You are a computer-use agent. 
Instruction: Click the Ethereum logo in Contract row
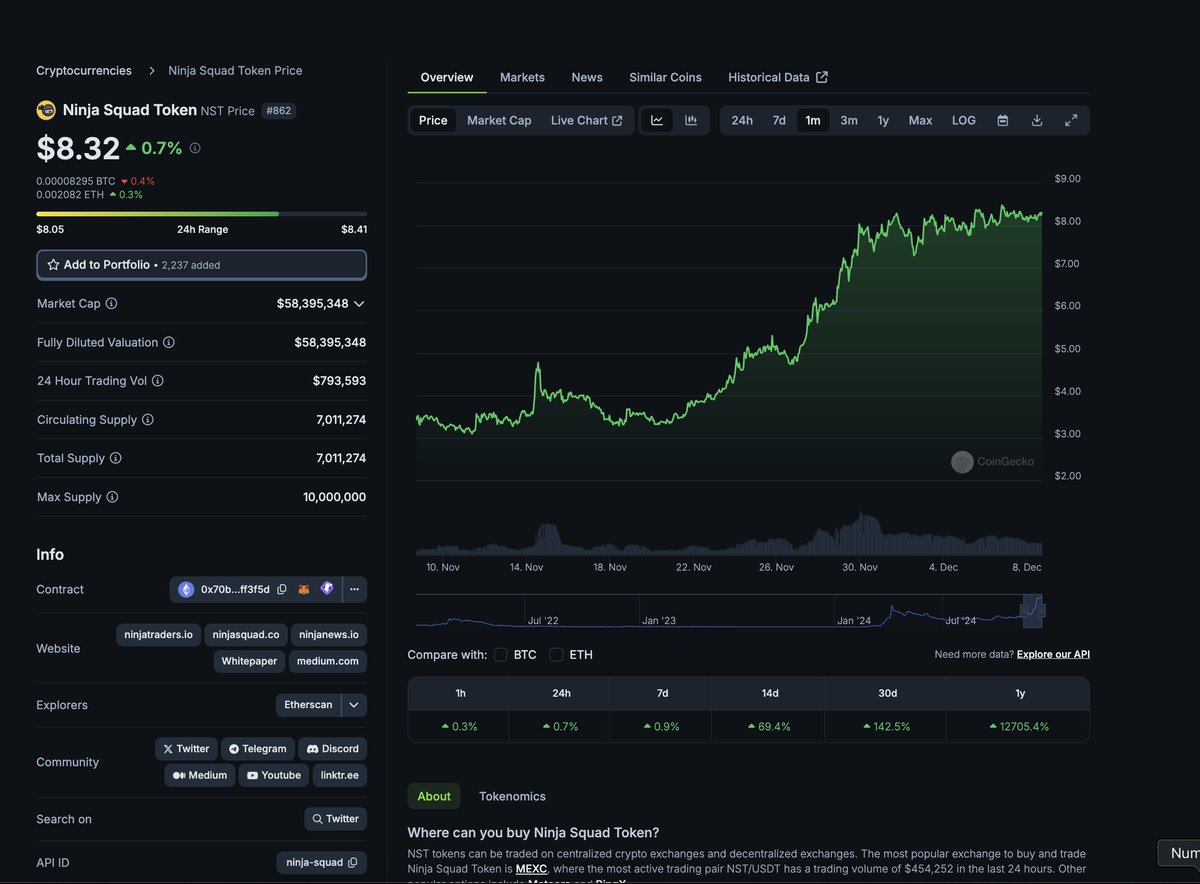pyautogui.click(x=186, y=590)
